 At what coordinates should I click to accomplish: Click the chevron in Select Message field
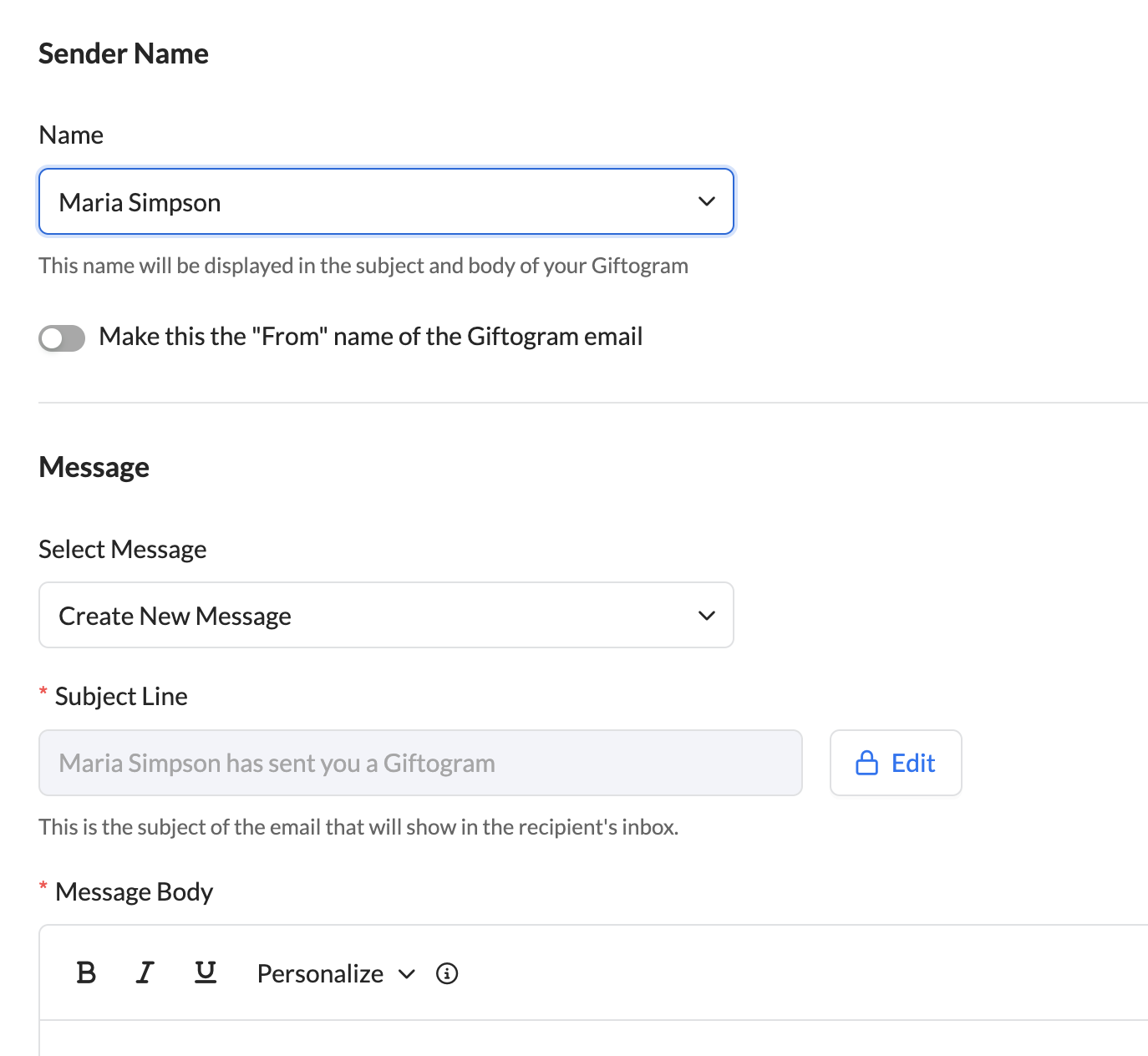(x=707, y=616)
